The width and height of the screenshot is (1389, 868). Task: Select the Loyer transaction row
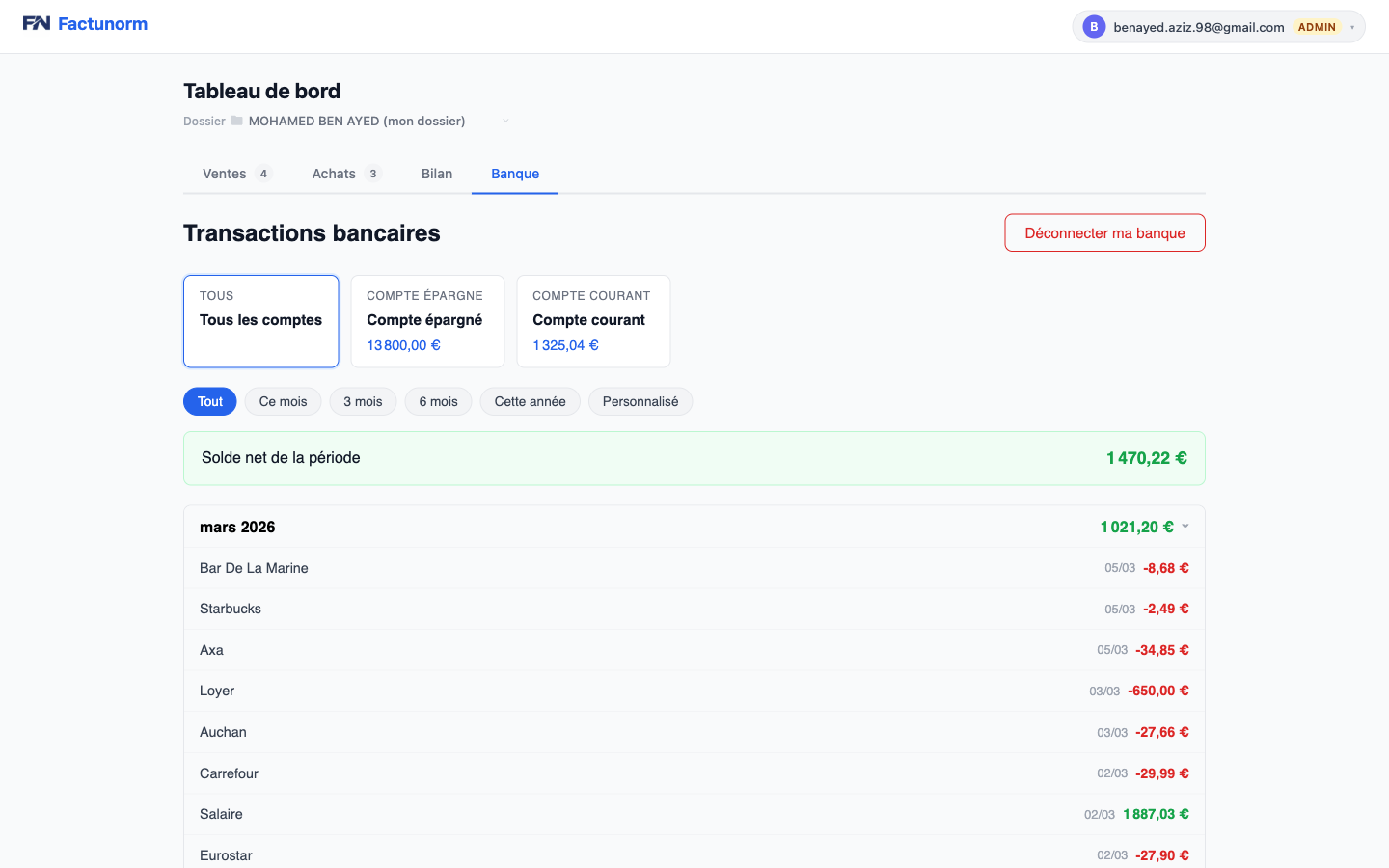coord(694,691)
